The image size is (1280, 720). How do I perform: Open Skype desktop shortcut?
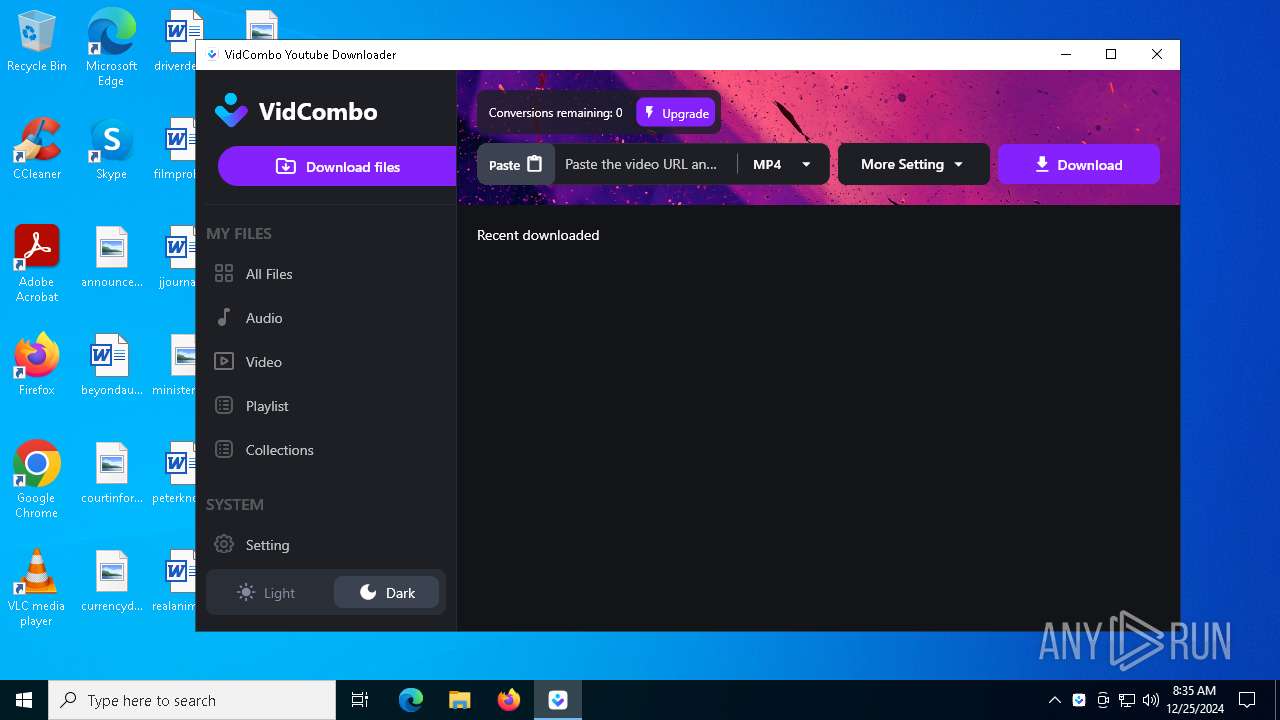tap(111, 149)
